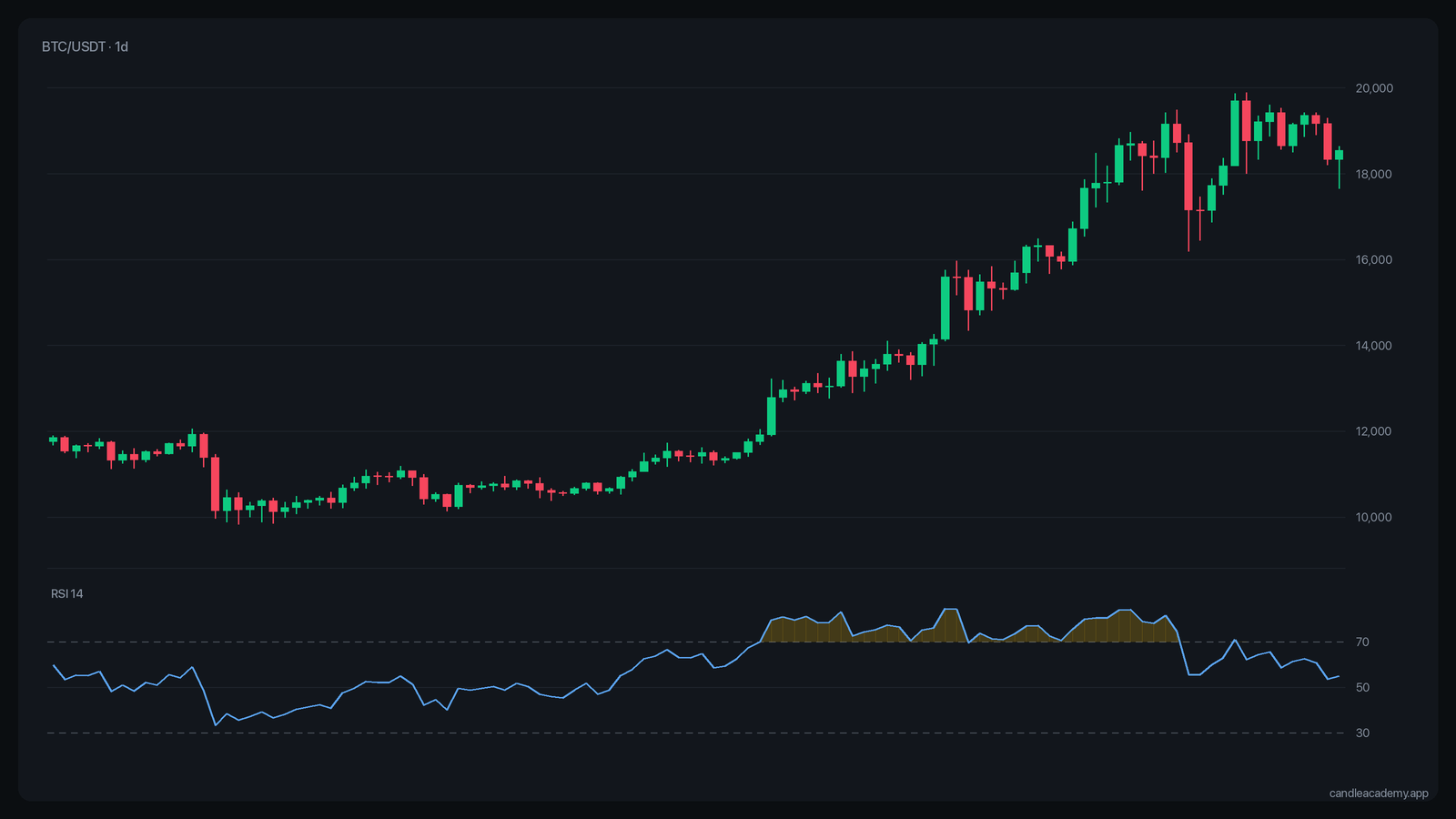Click the 14,000 price axis label
This screenshot has height=819, width=1456.
click(x=1374, y=346)
